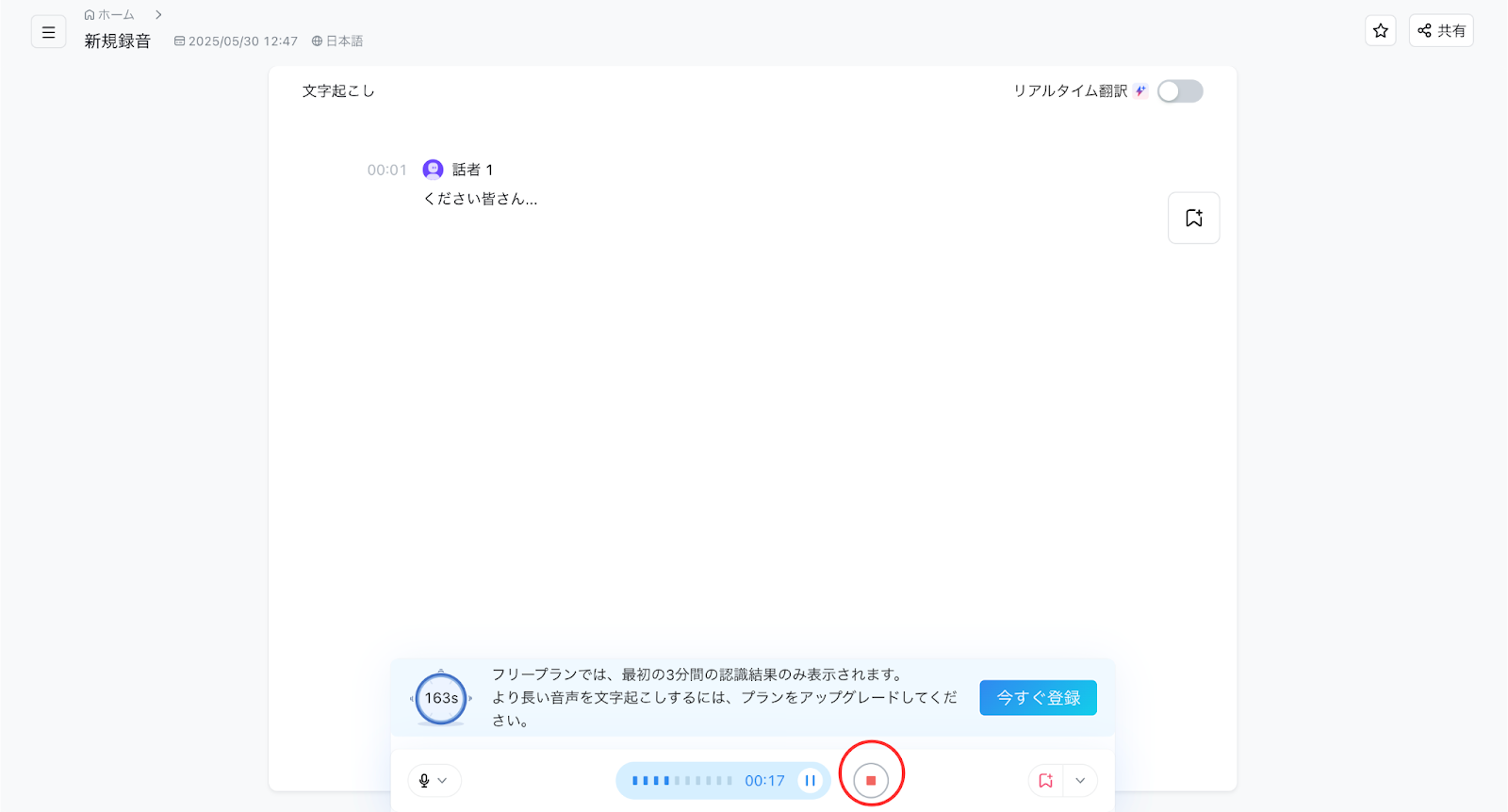The width and height of the screenshot is (1508, 812).
Task: Open the hamburger sidebar menu
Action: click(49, 32)
